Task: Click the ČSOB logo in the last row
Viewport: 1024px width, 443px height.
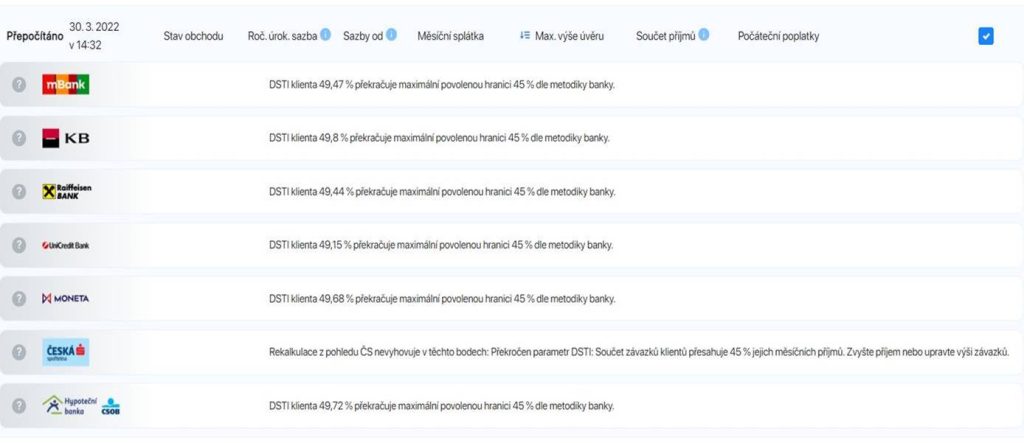Action: click(x=111, y=406)
